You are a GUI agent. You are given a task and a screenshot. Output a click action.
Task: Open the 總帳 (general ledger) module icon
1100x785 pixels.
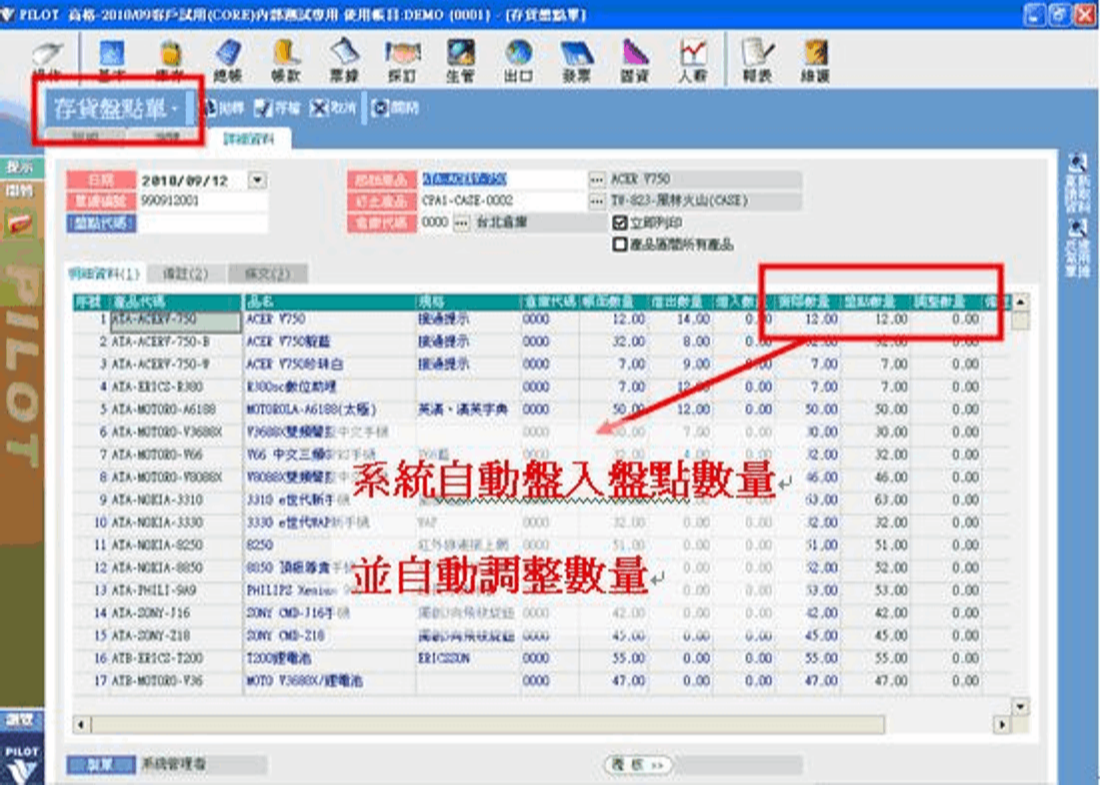point(229,58)
